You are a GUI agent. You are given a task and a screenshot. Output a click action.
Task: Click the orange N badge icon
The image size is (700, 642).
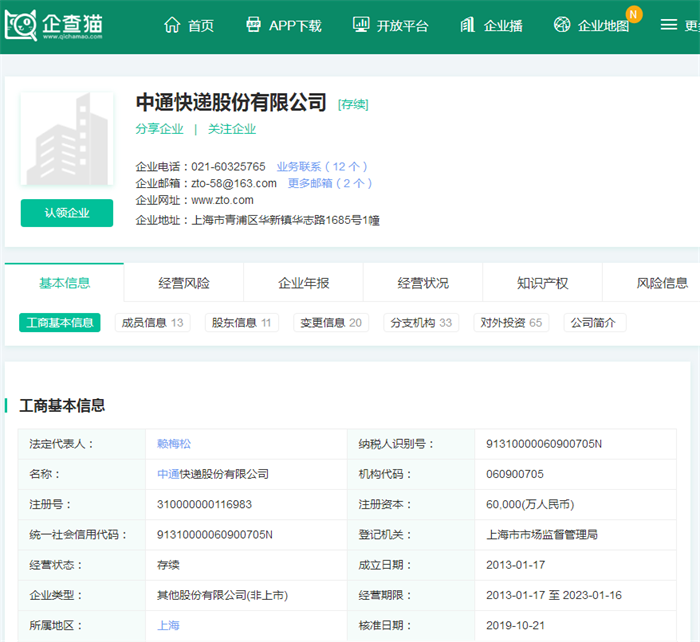coord(633,14)
